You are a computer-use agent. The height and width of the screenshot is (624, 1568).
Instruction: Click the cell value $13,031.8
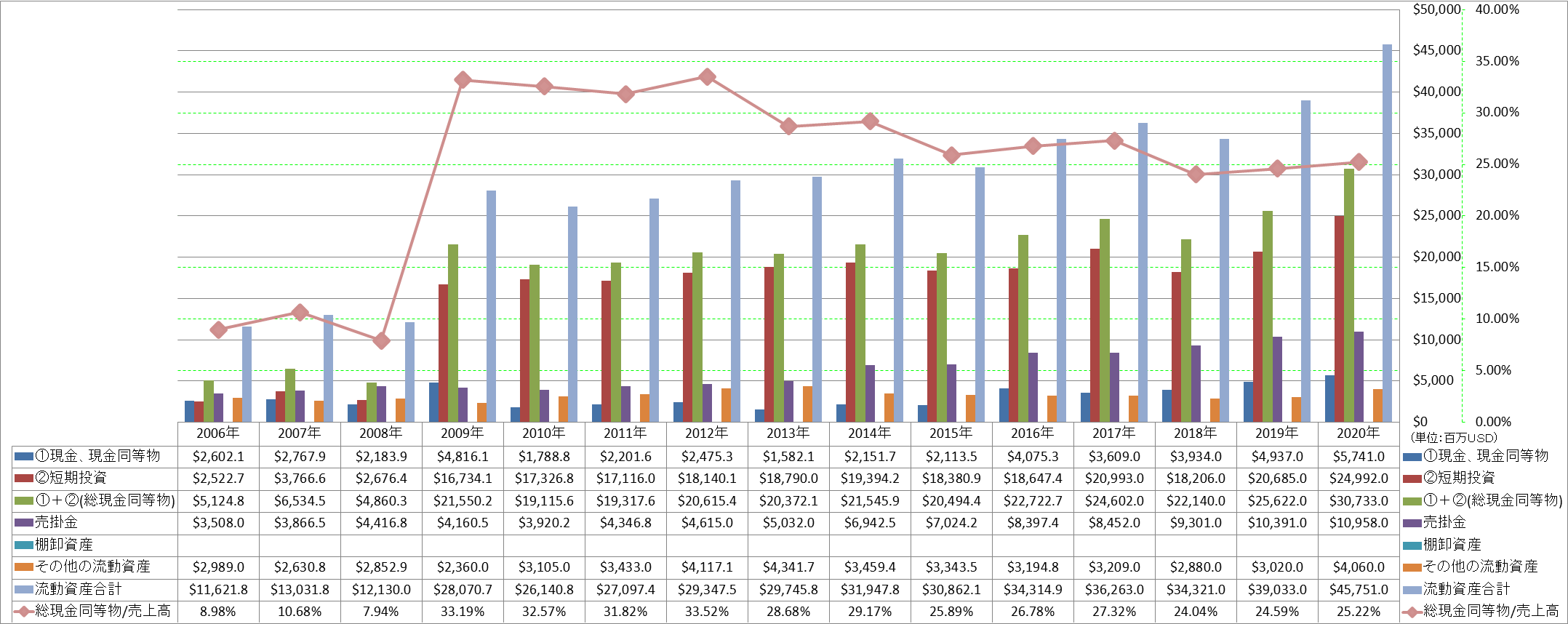tap(300, 590)
